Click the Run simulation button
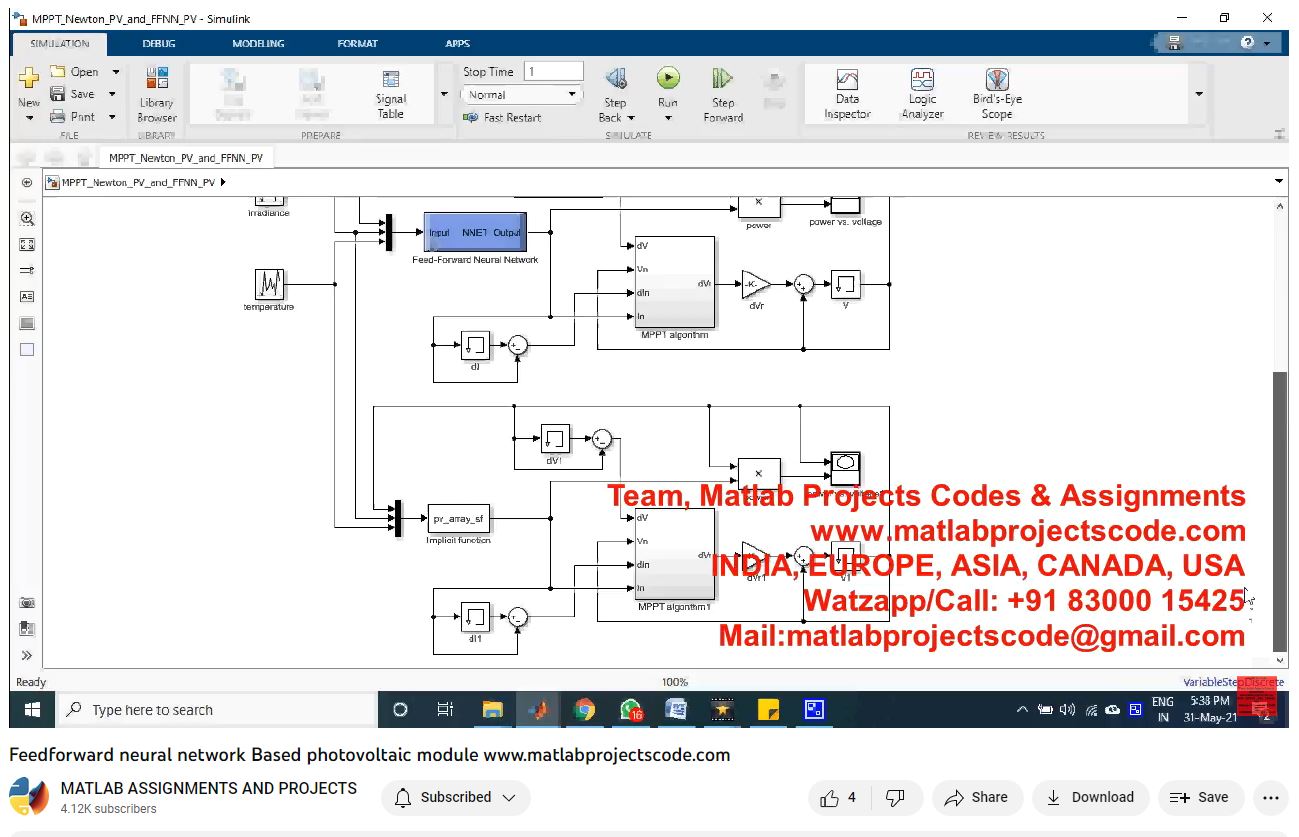The height and width of the screenshot is (837, 1299). 668,80
